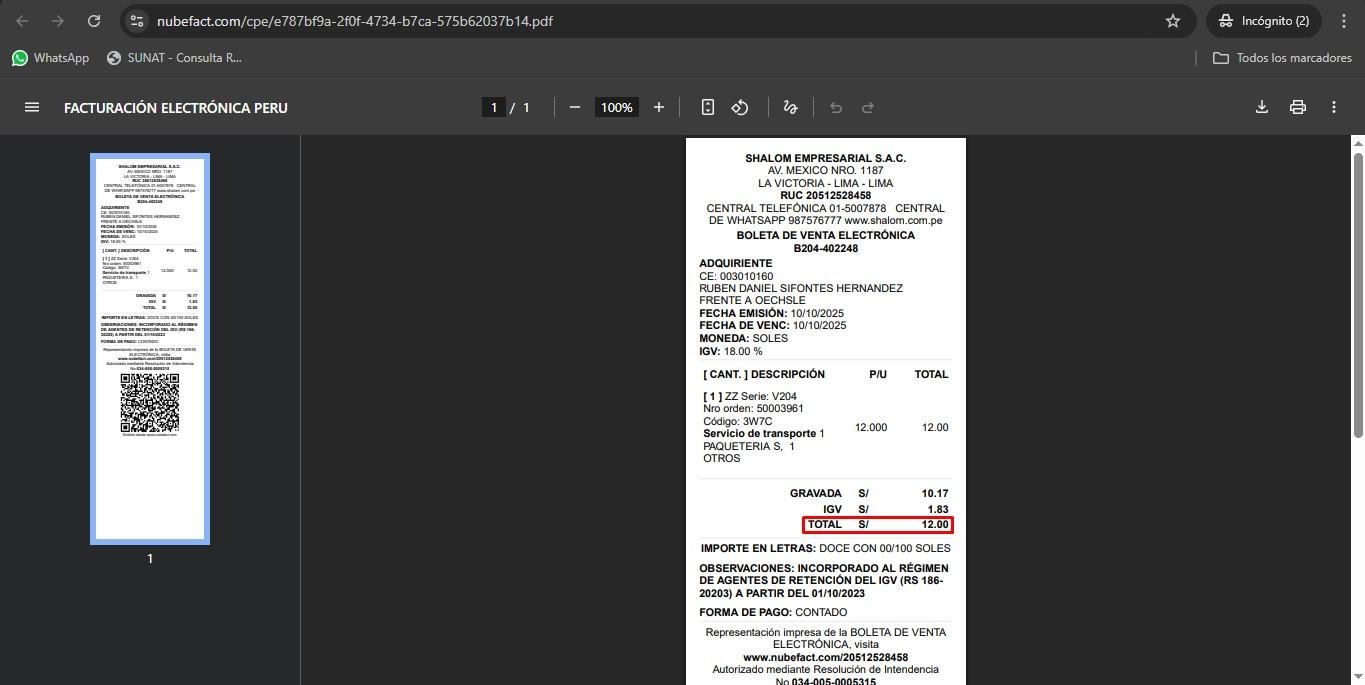
Task: Print the PDF document
Action: click(x=1298, y=107)
